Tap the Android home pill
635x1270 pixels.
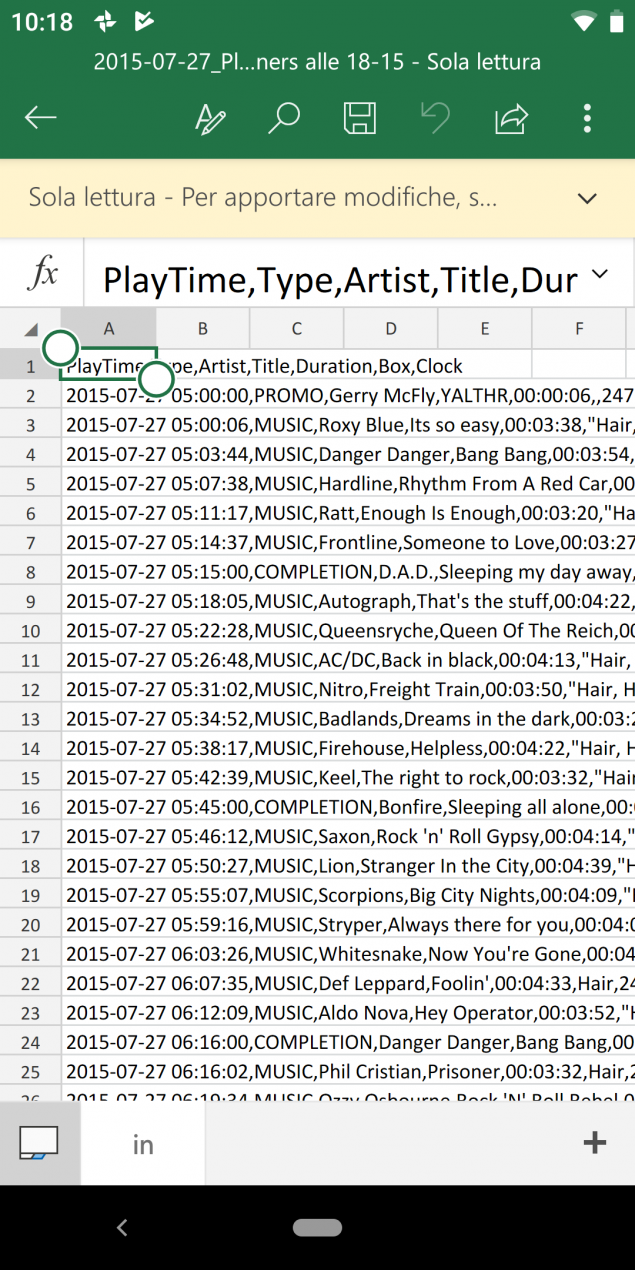pos(317,1228)
